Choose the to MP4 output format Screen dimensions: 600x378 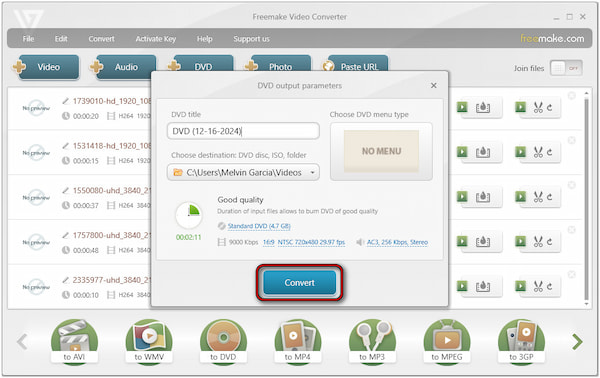pos(298,341)
